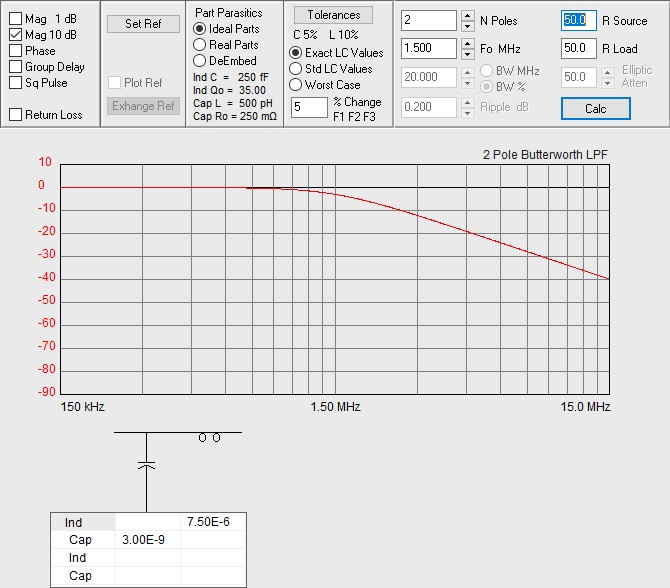Decrease the N Poles value
Viewport: 670px width, 588px height.
coord(467,26)
